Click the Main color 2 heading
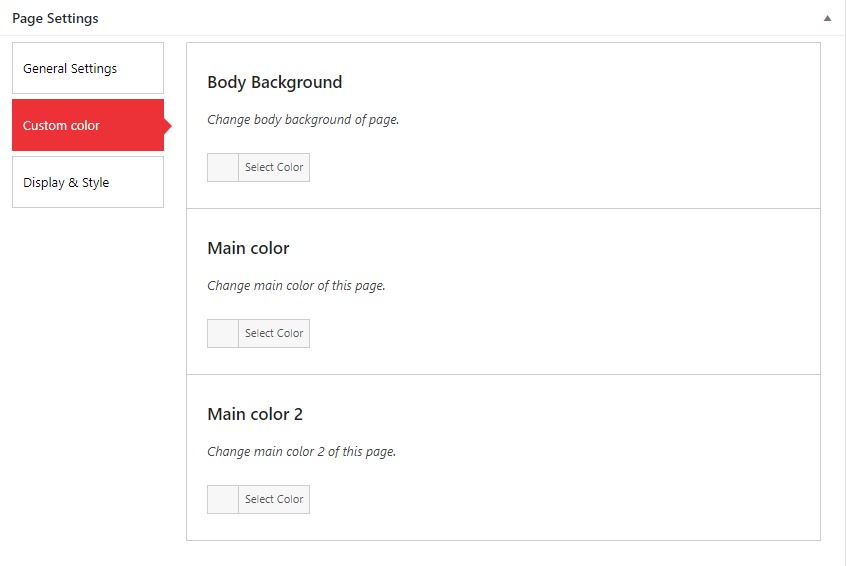 point(255,414)
